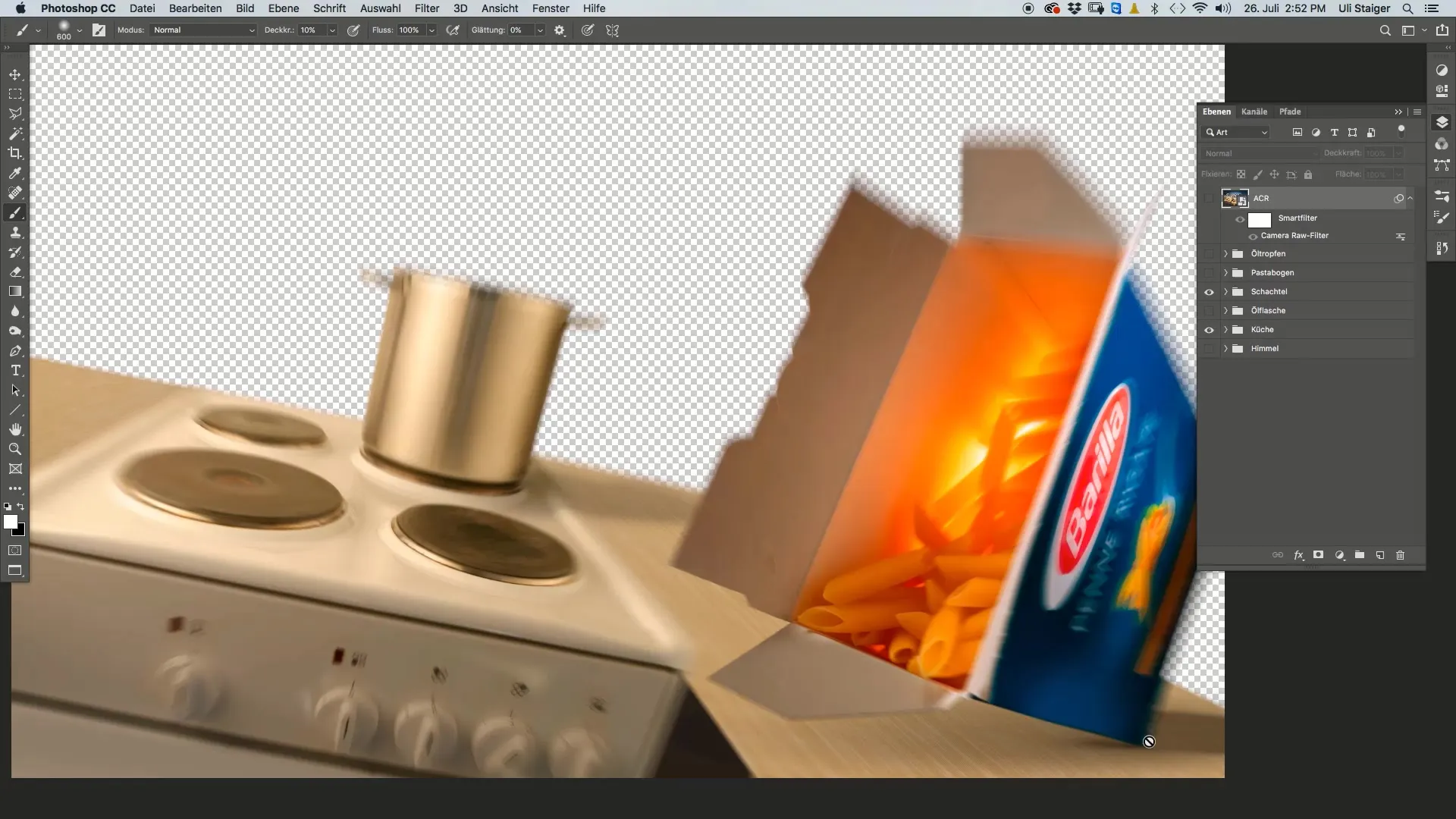This screenshot has height=819, width=1456.
Task: Open the Glättung smoothing dropdown
Action: [540, 30]
